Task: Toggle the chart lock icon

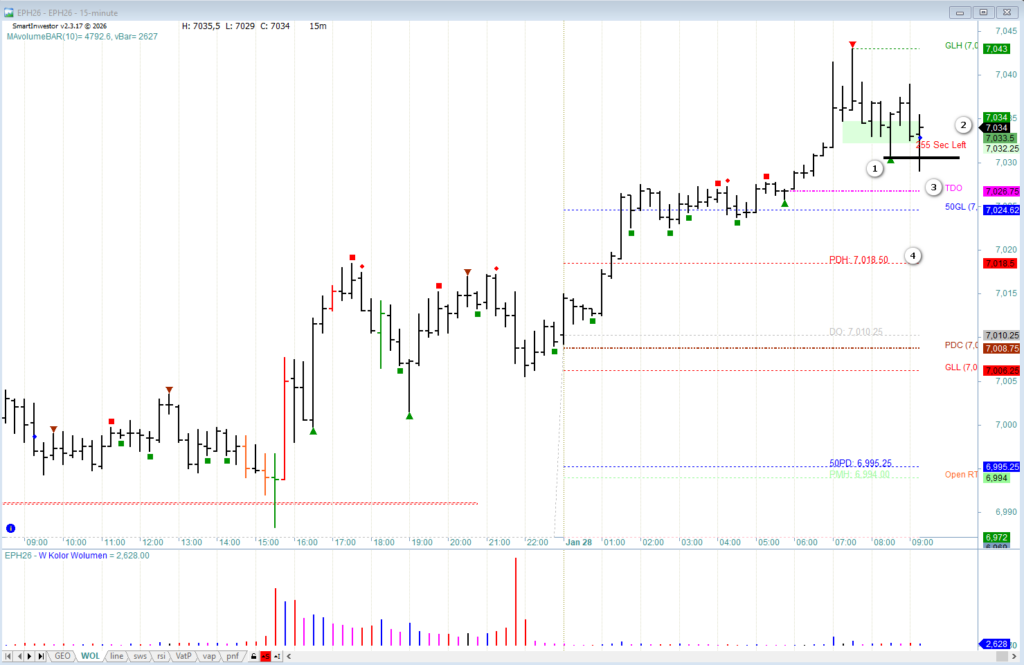Action: click(x=254, y=656)
